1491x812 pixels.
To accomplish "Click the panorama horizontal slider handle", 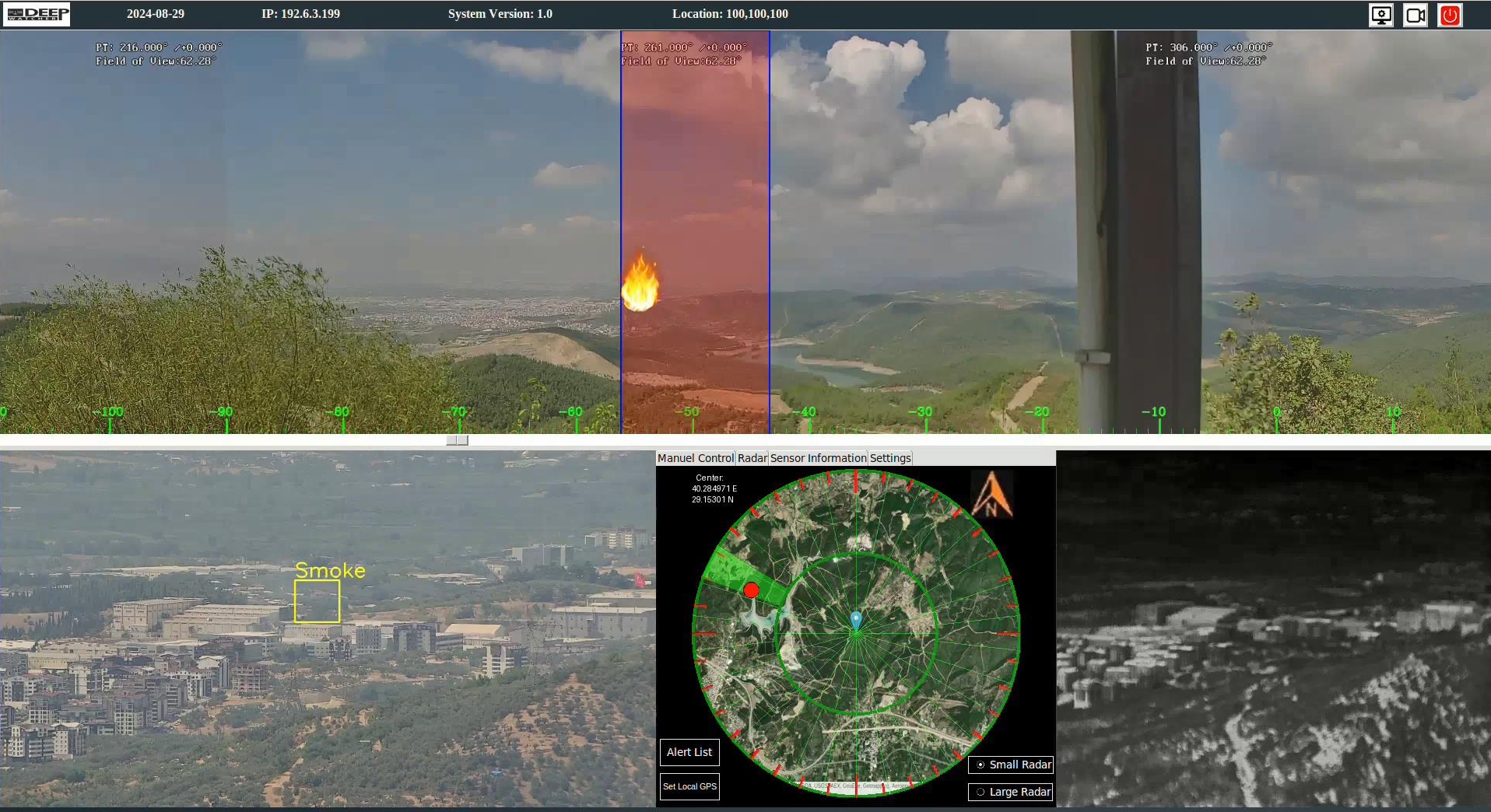I will pos(457,440).
